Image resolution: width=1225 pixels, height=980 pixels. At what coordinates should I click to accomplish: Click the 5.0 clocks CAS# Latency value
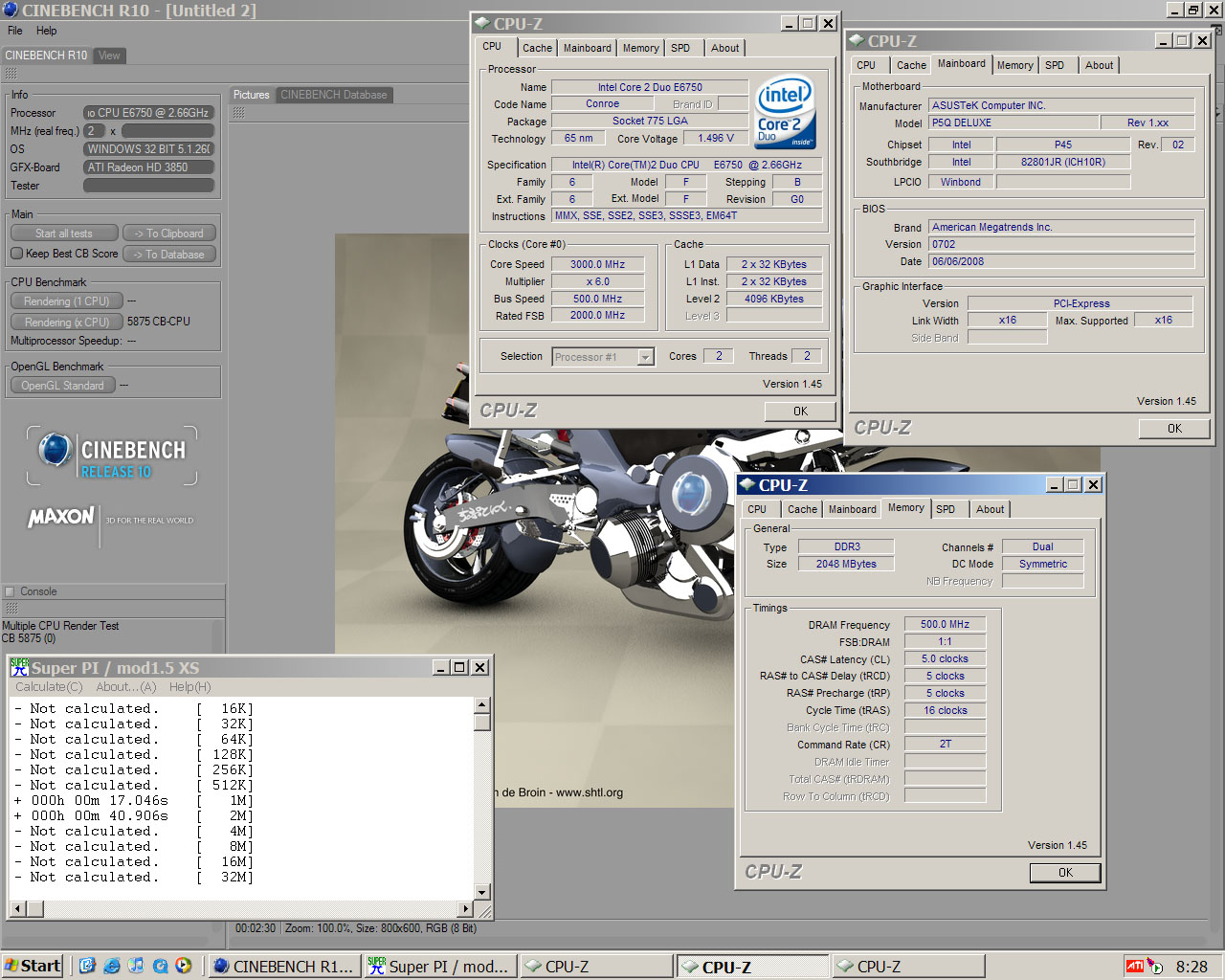[x=945, y=659]
